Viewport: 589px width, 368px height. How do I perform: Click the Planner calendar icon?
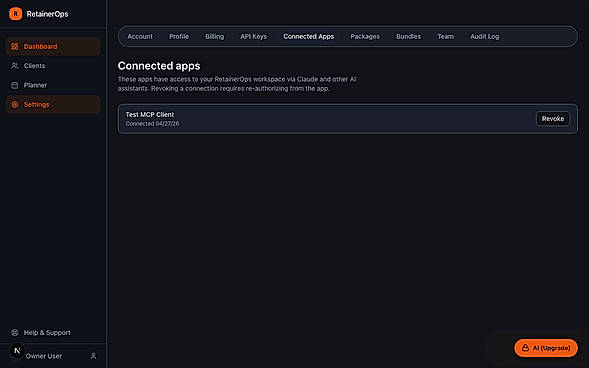click(x=15, y=85)
